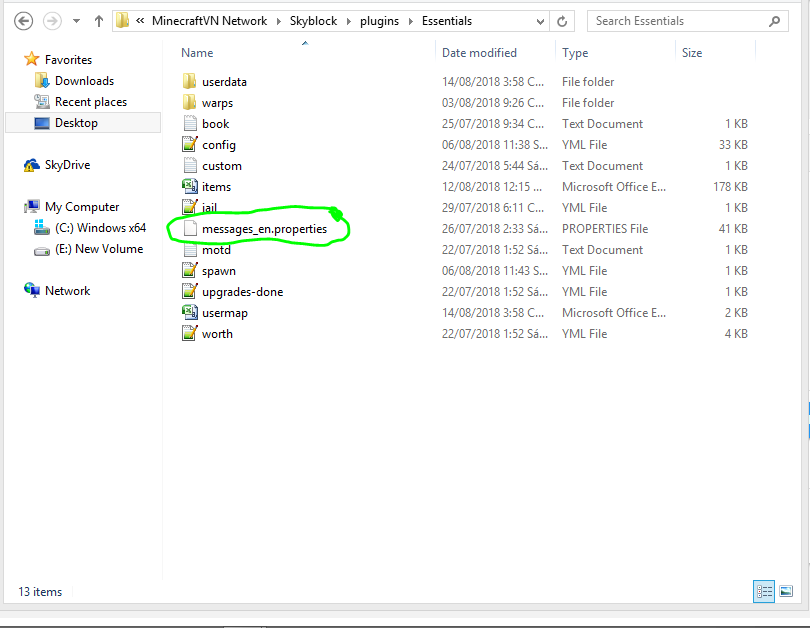The width and height of the screenshot is (810, 628).
Task: Click the Network globe icon
Action: [32, 290]
